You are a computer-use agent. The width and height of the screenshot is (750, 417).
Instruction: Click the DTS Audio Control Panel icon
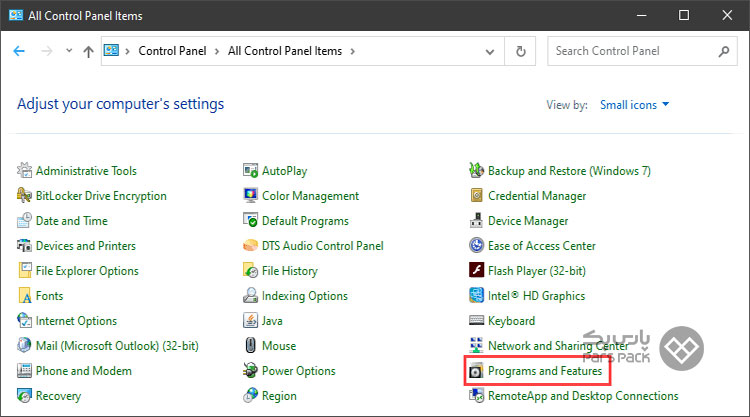coord(251,245)
